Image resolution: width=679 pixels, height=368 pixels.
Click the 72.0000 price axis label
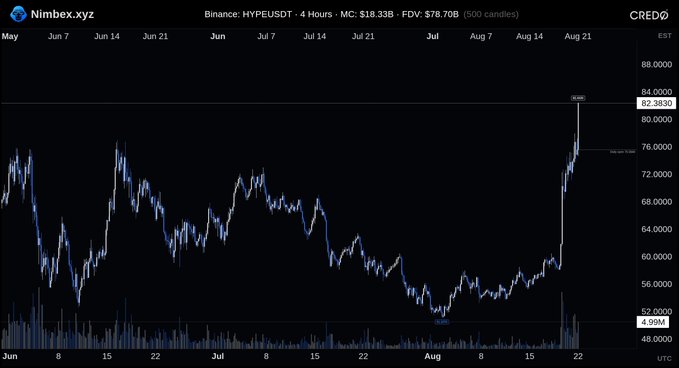(x=656, y=174)
